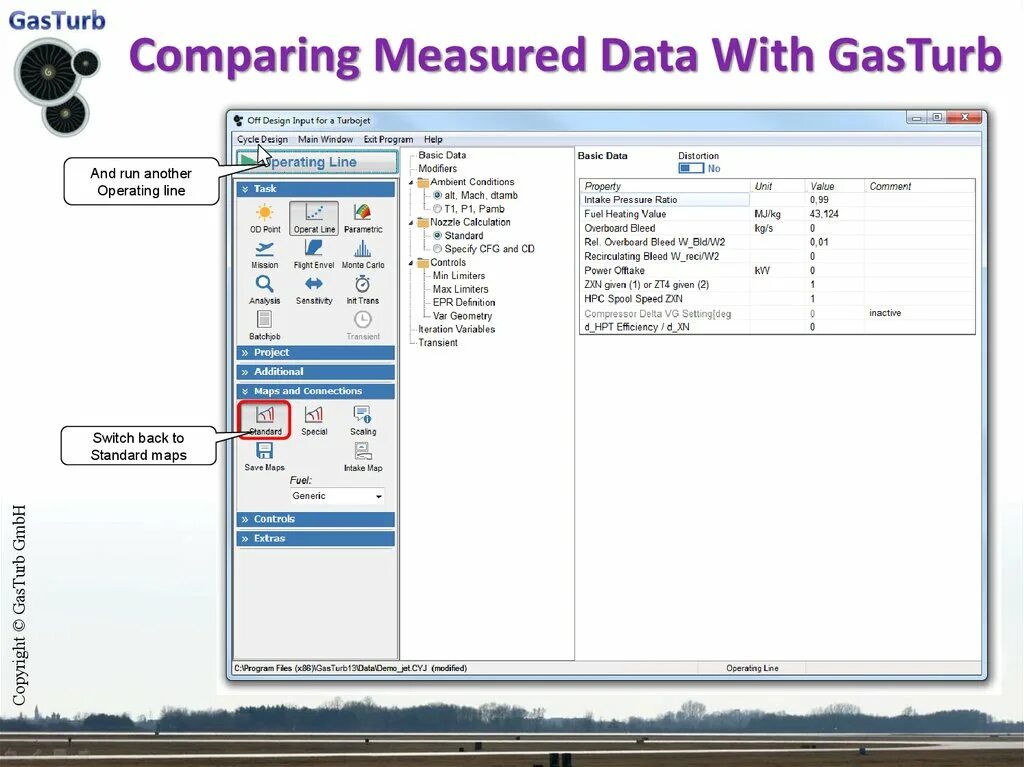Collapse the Maps and Connections section

pyautogui.click(x=315, y=391)
